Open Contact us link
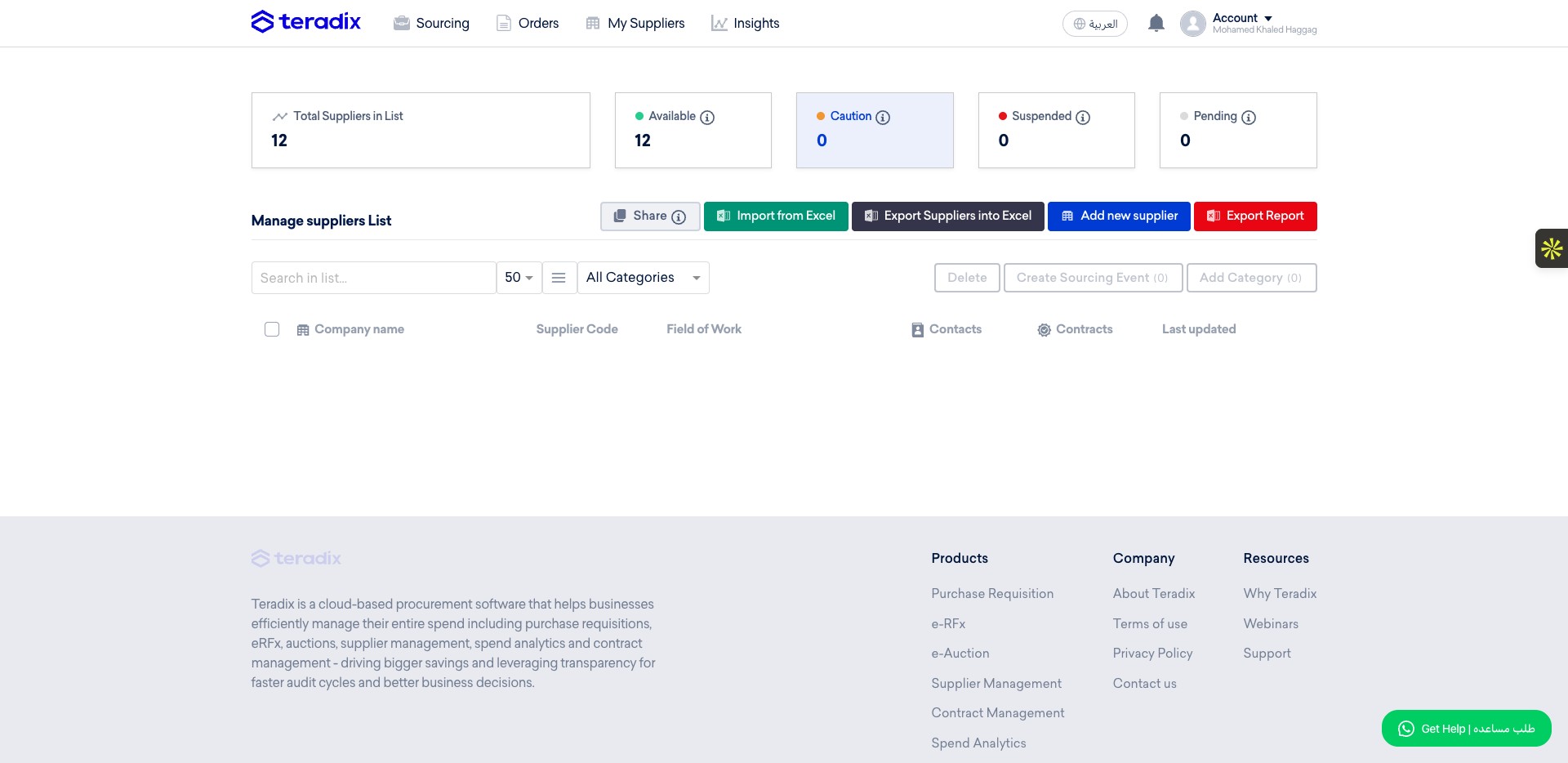This screenshot has width=1568, height=763. pyautogui.click(x=1145, y=684)
